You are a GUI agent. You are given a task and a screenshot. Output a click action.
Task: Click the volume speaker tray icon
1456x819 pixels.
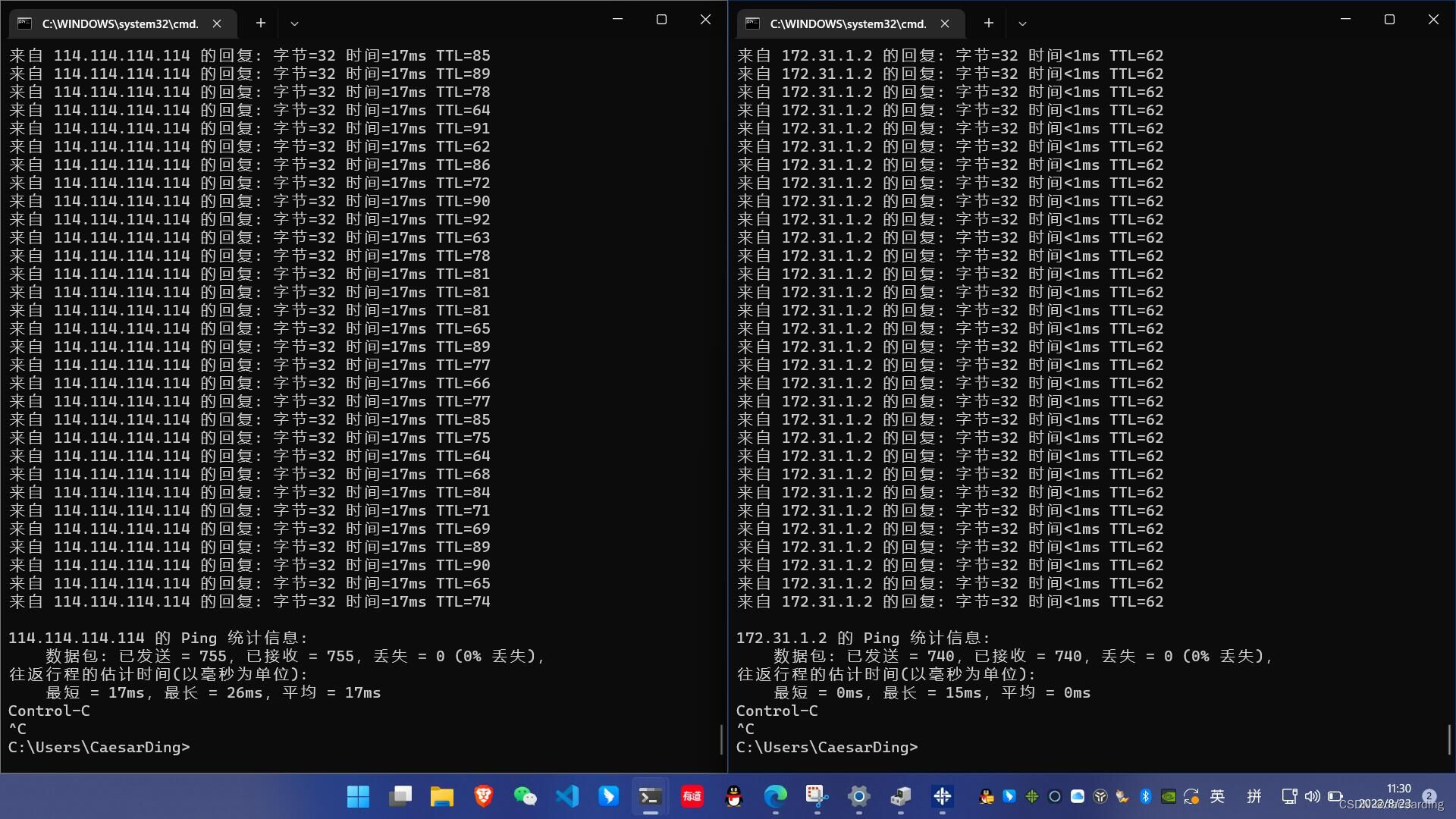point(1312,796)
